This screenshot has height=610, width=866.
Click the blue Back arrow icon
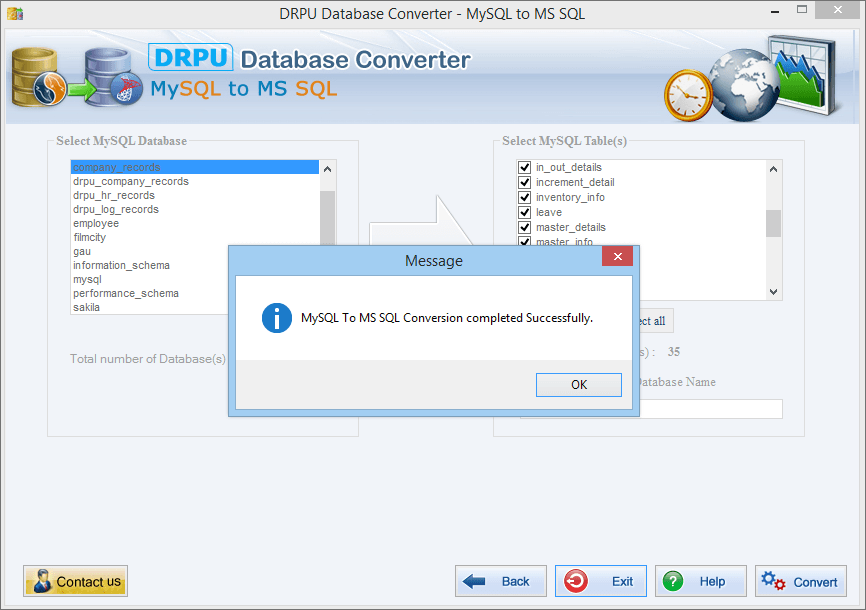click(x=474, y=581)
